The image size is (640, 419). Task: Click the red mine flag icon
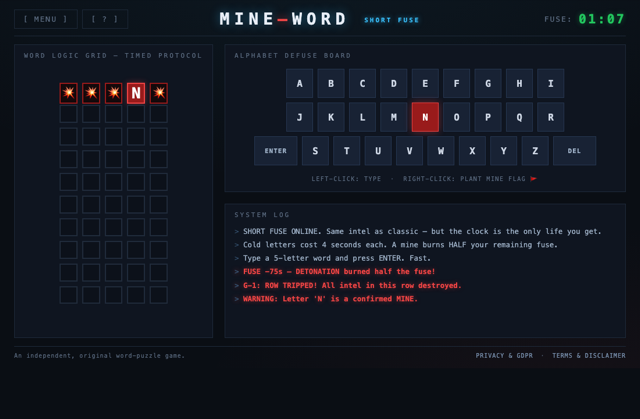pos(533,179)
